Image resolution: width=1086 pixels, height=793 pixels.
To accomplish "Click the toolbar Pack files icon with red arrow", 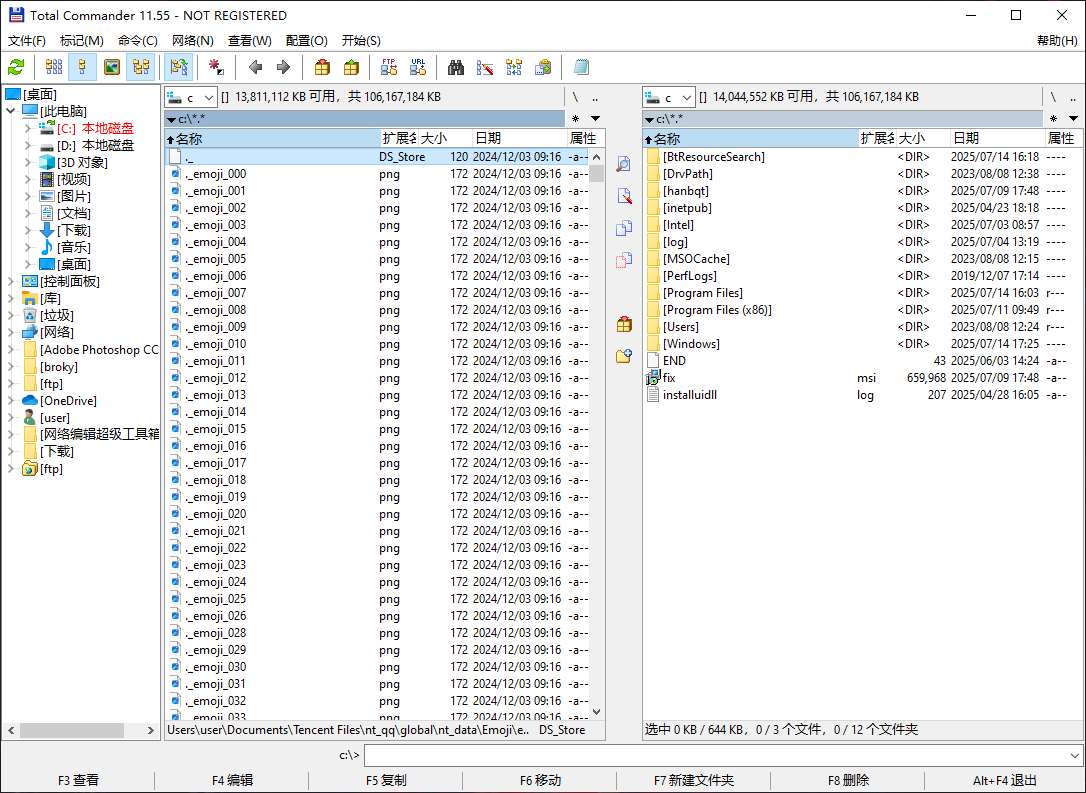I will (322, 67).
